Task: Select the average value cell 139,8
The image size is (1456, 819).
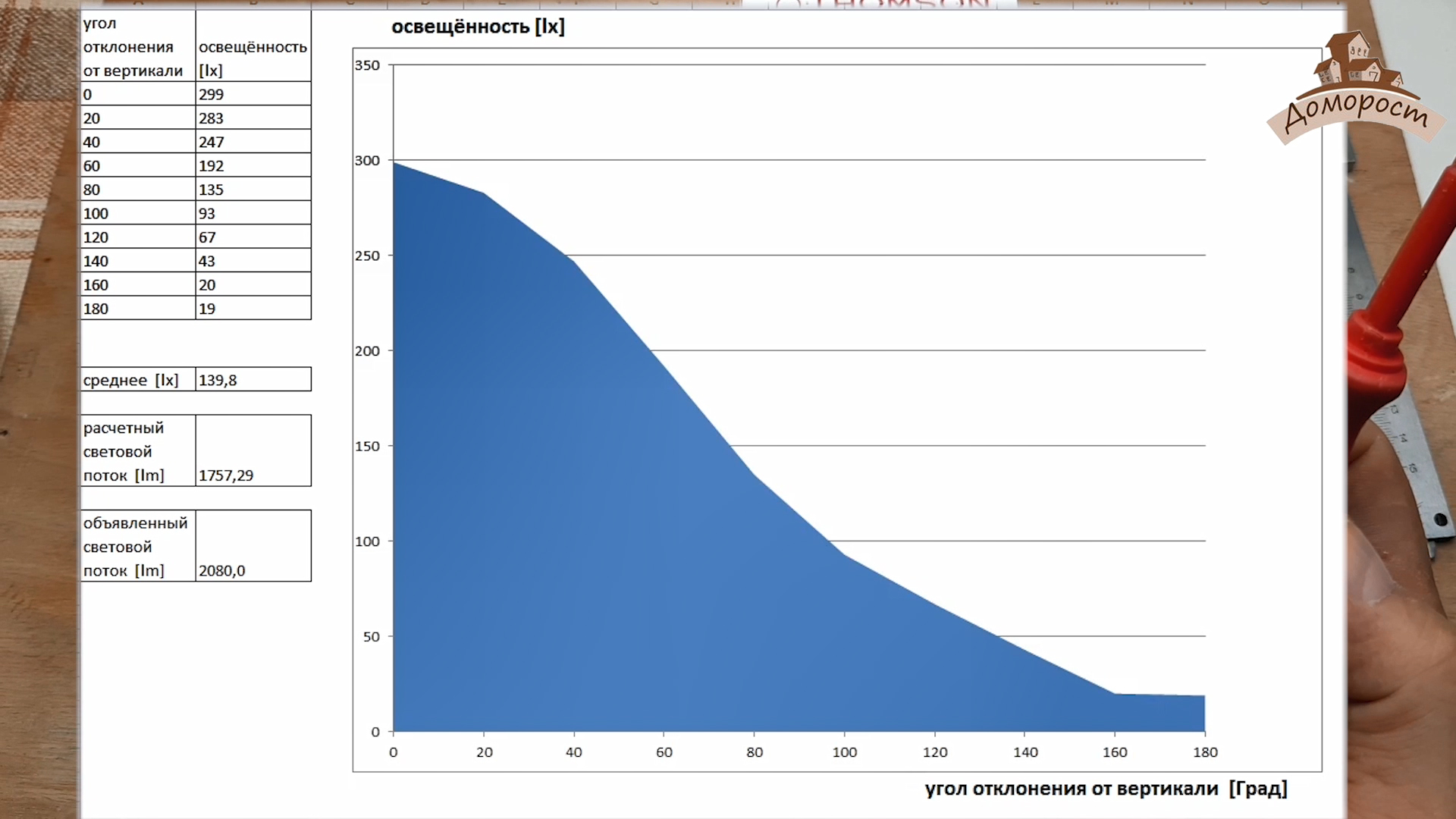Action: pos(252,380)
